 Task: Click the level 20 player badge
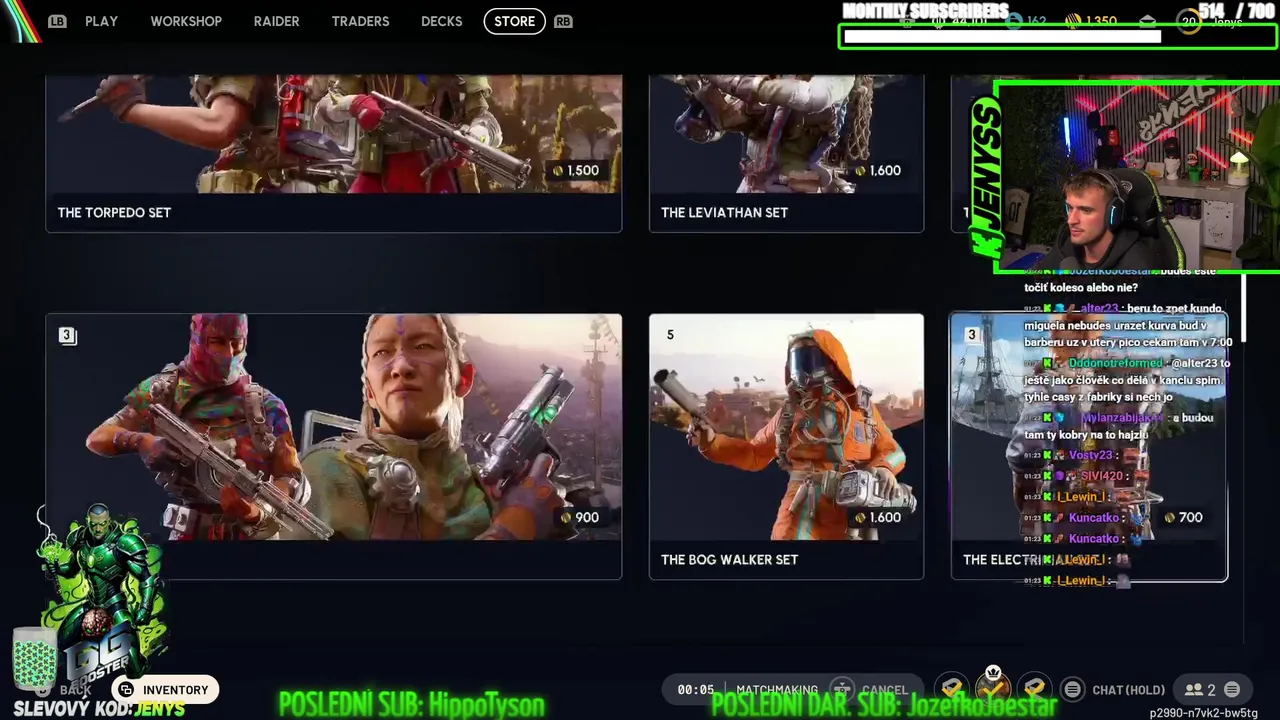pyautogui.click(x=1189, y=21)
